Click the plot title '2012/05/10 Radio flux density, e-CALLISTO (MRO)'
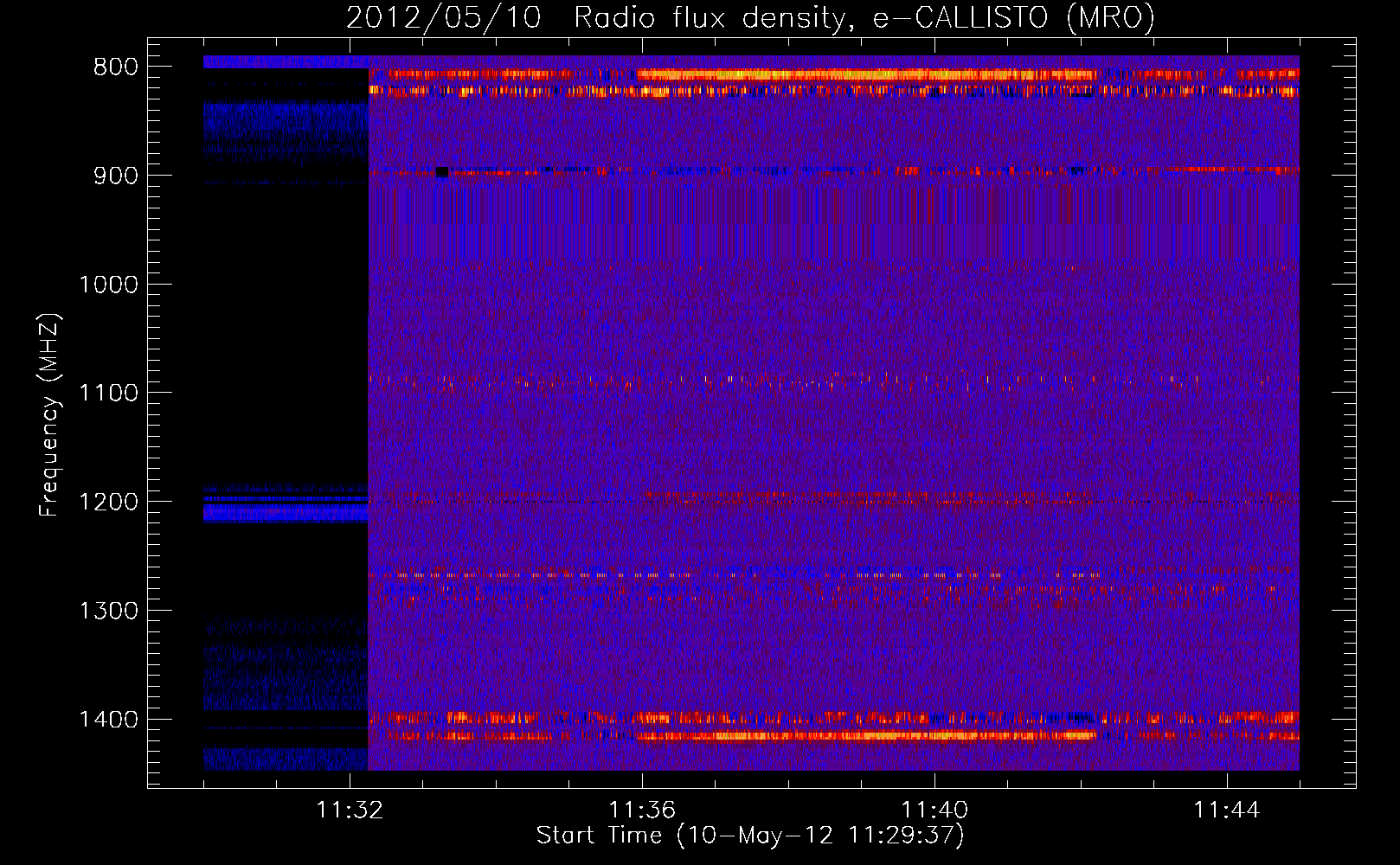The height and width of the screenshot is (865, 1400). click(751, 17)
